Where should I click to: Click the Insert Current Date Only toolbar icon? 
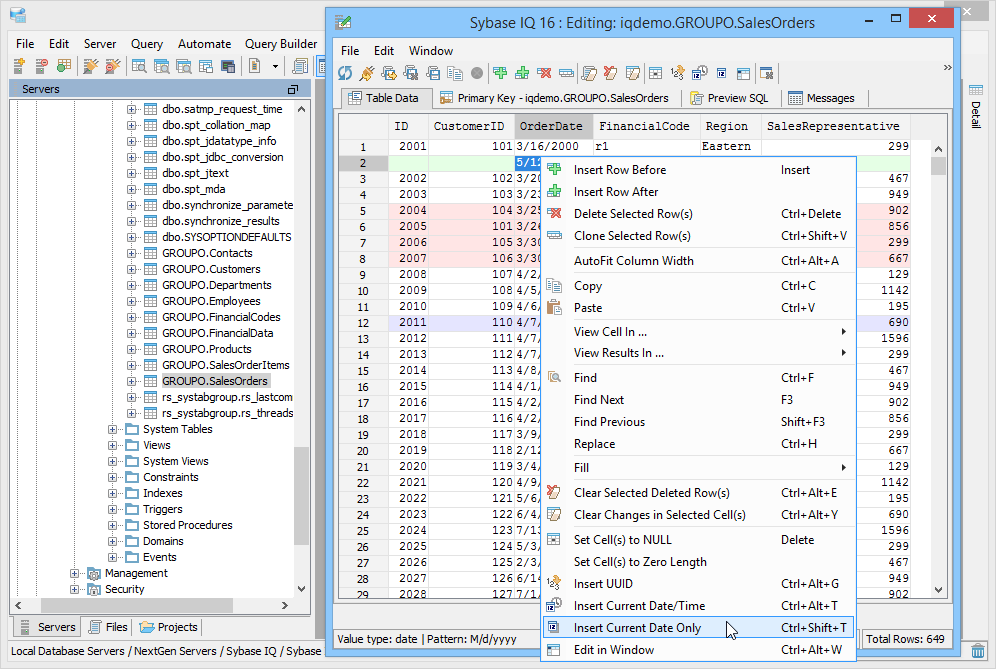[x=722, y=73]
